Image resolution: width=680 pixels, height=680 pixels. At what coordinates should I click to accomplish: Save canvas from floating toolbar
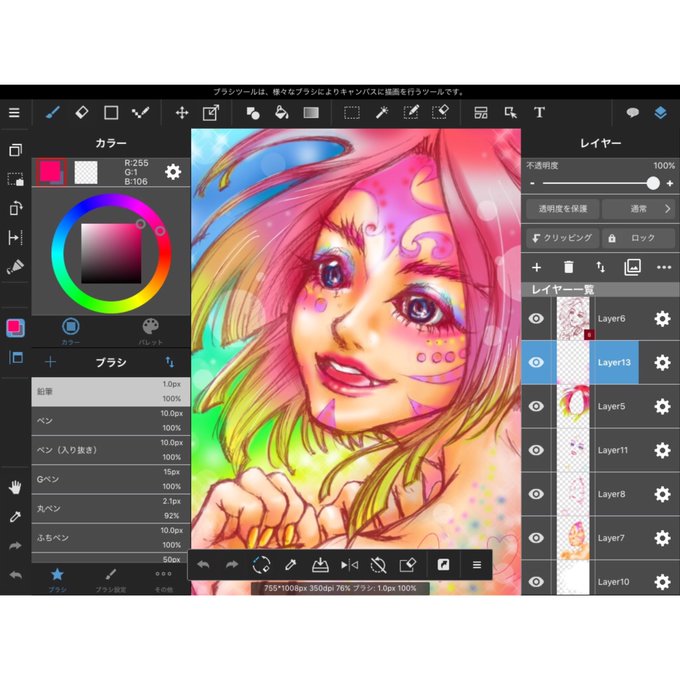point(320,565)
